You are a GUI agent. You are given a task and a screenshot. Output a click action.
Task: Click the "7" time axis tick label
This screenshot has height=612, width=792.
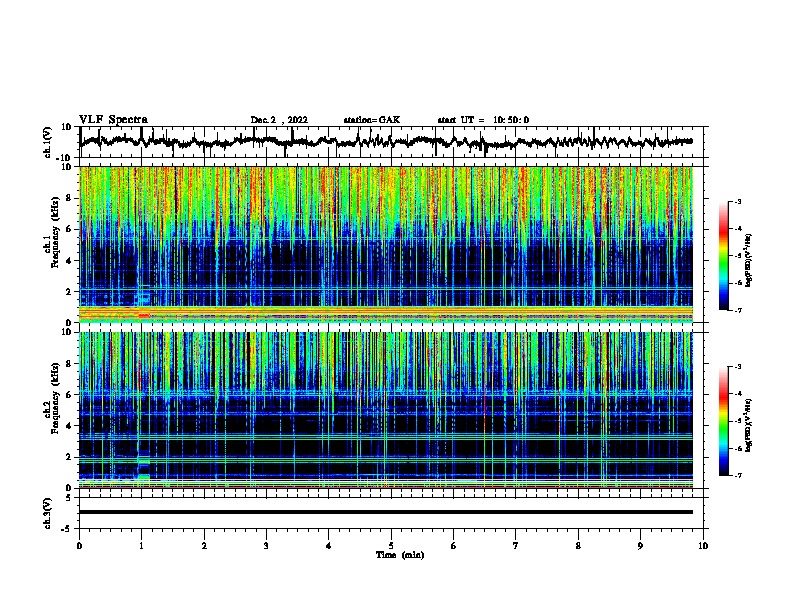pyautogui.click(x=516, y=546)
